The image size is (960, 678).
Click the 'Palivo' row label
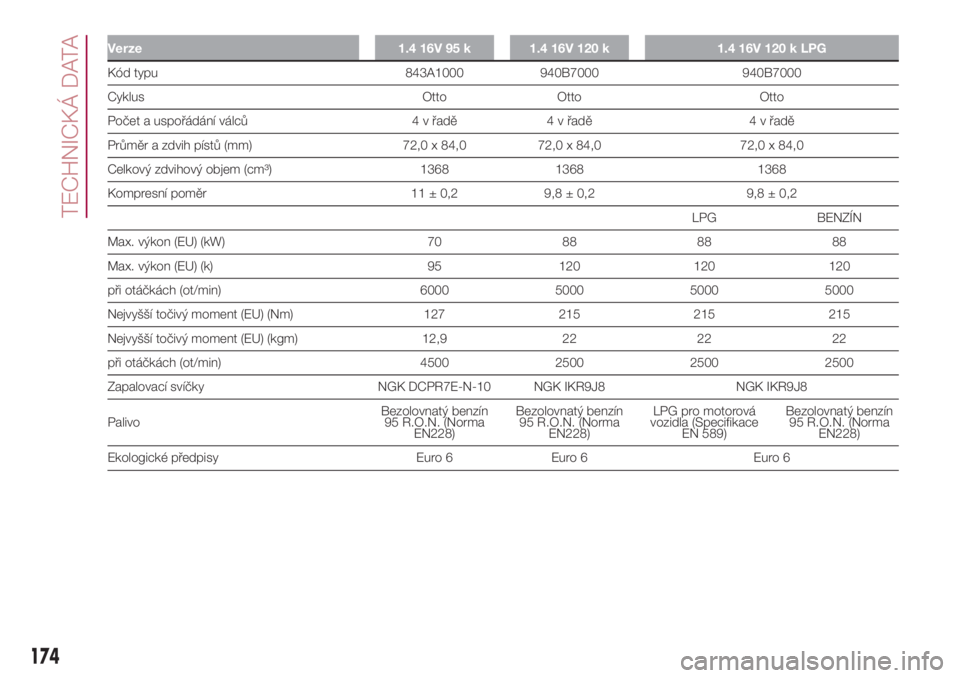click(x=123, y=423)
